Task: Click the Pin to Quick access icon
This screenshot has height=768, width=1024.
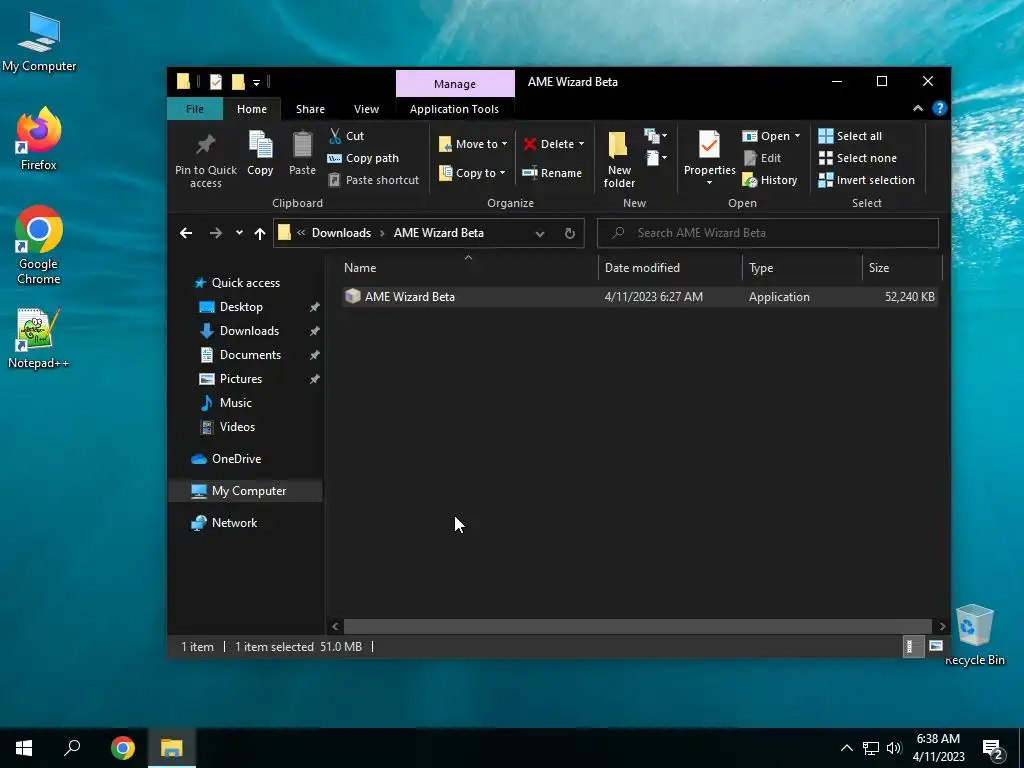Action: pos(206,144)
